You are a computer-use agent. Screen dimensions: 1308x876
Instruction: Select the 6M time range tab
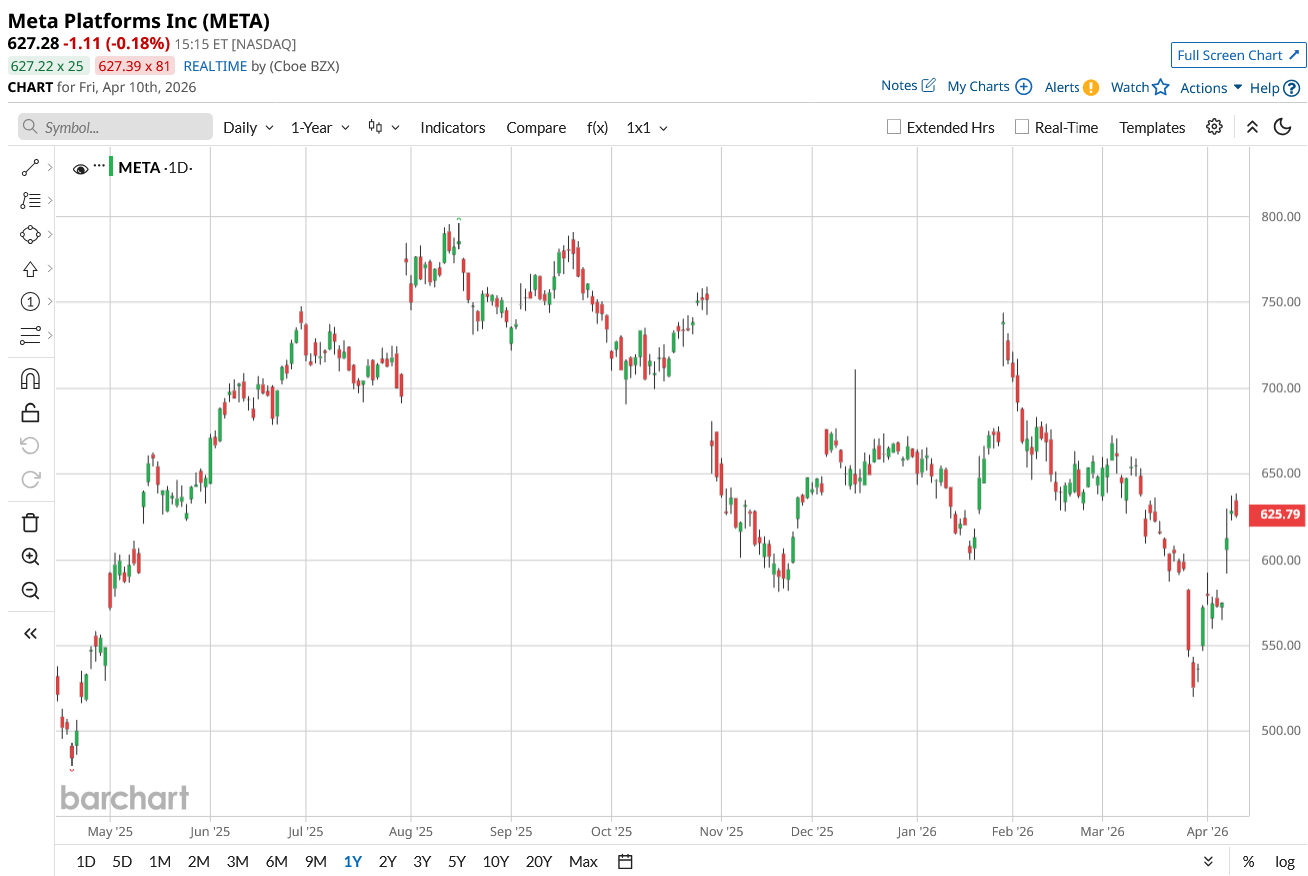276,862
